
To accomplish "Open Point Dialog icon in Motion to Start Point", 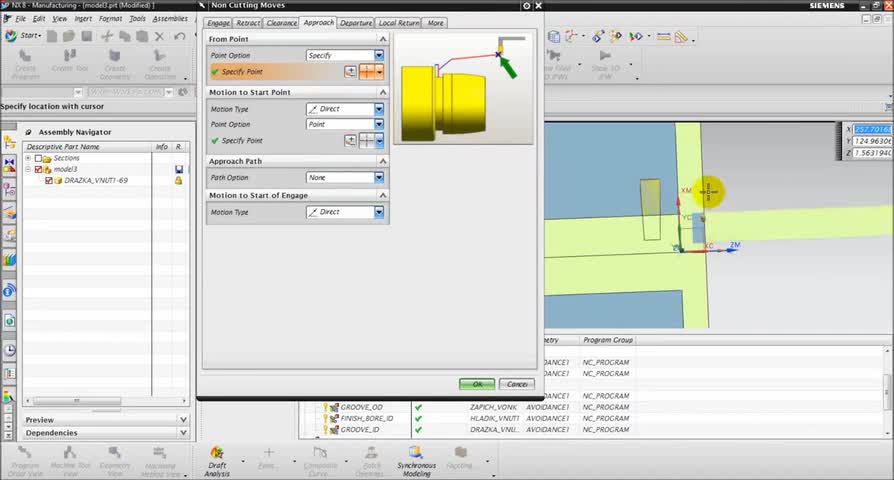I will pos(350,141).
